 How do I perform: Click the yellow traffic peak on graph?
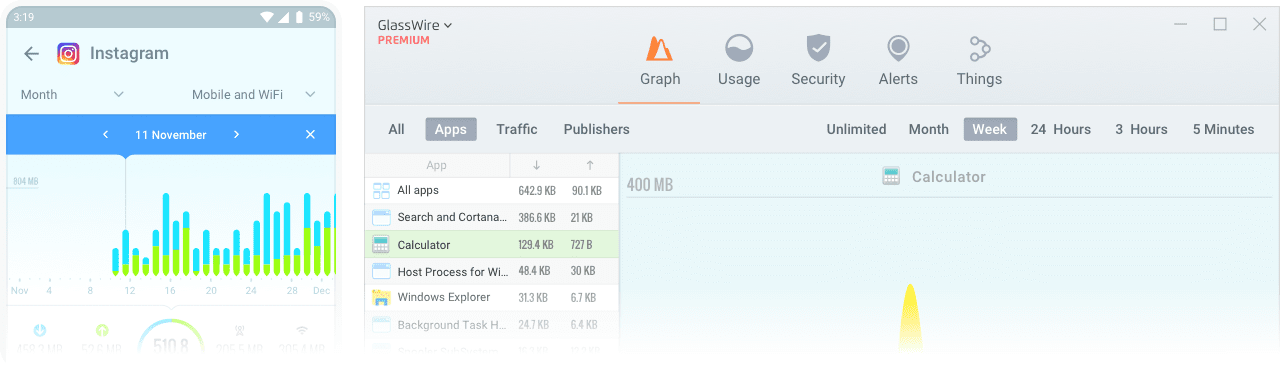(910, 318)
